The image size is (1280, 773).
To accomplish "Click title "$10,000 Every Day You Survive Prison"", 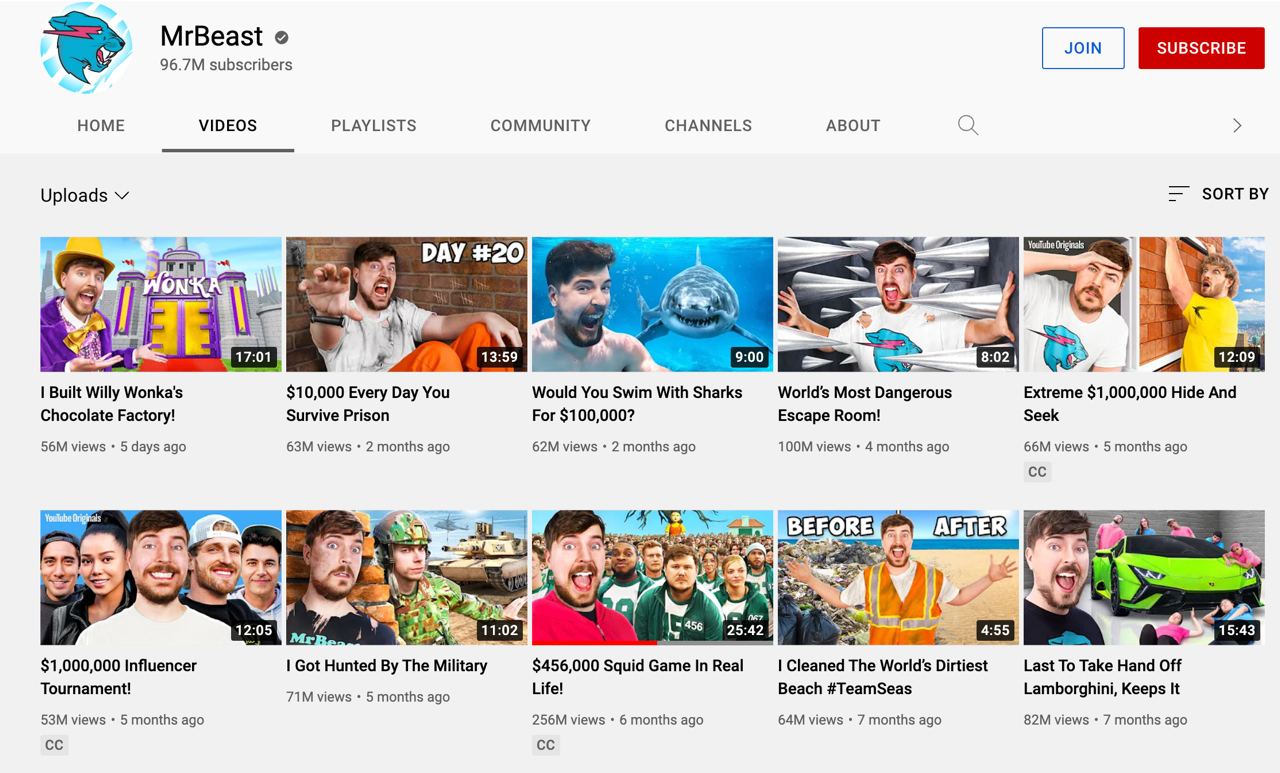I will pos(368,404).
